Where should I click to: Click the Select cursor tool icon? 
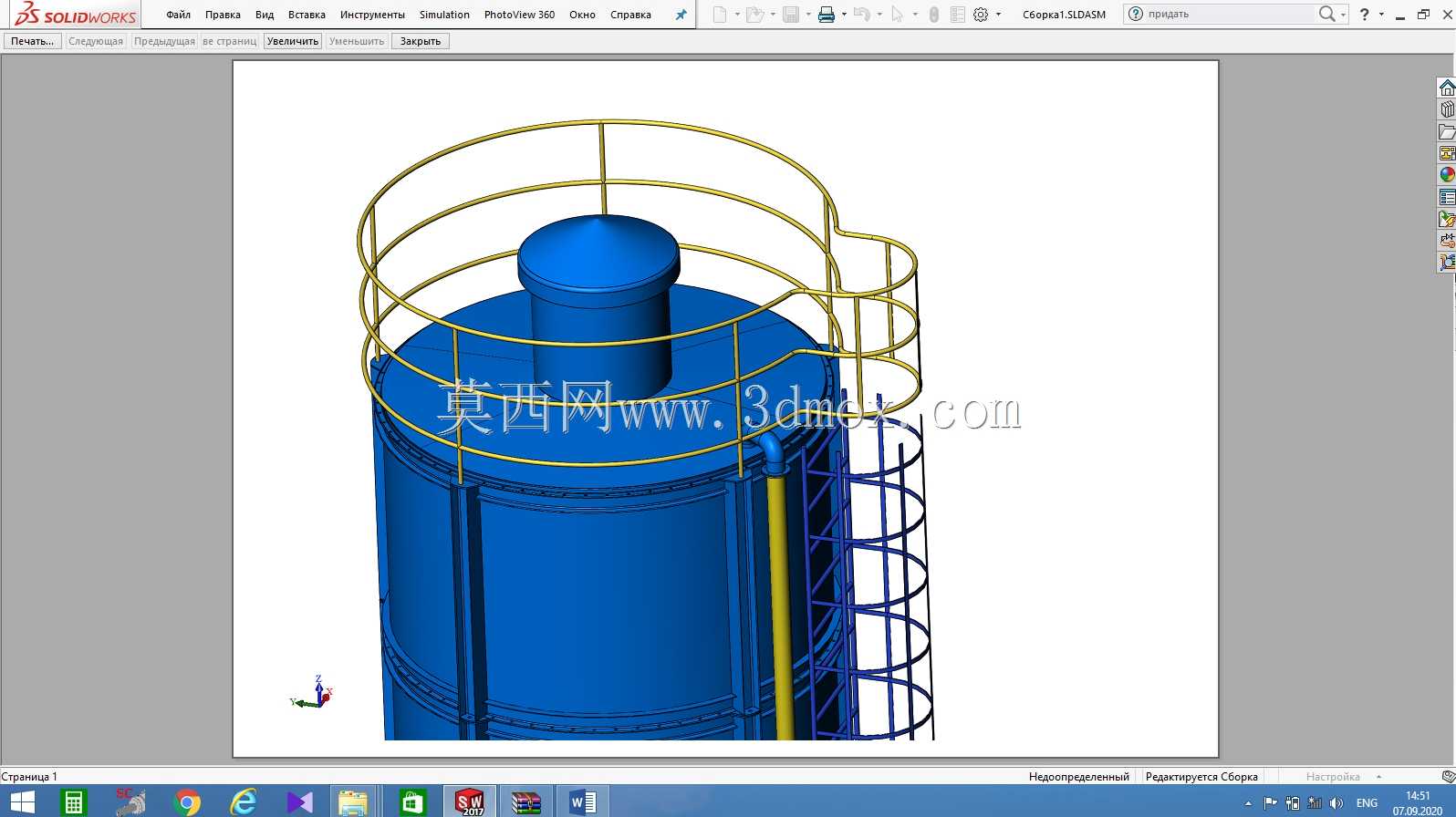point(898,15)
